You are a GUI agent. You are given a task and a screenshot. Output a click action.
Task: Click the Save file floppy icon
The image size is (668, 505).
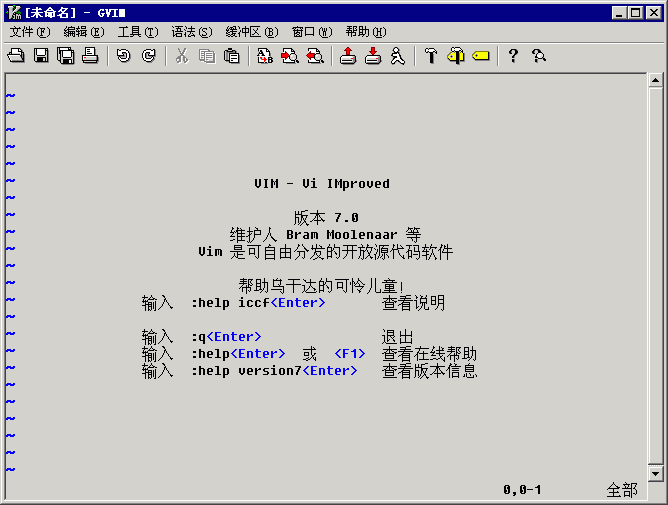coord(41,56)
